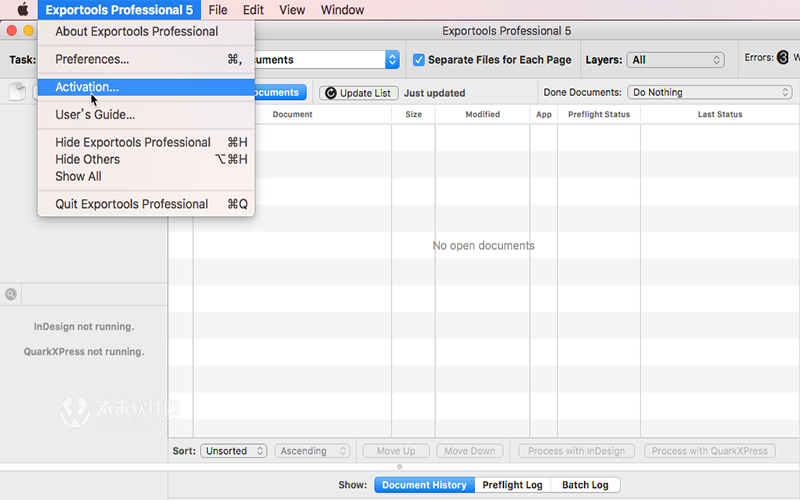The width and height of the screenshot is (800, 500).
Task: Click the errors count icon
Action: tap(783, 58)
